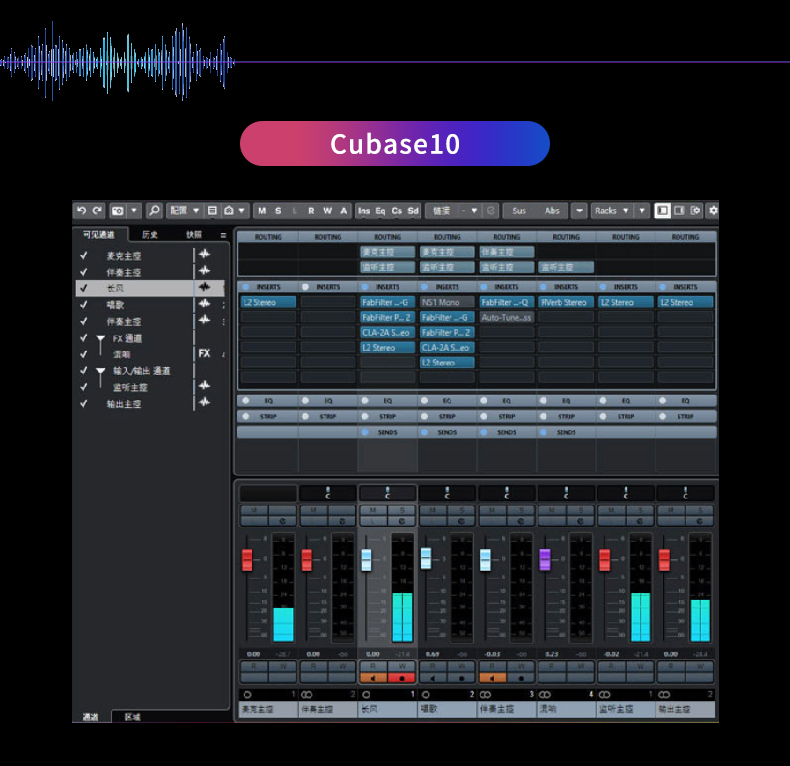
Task: Open the NS1 Mono insert slot
Action: [447, 302]
